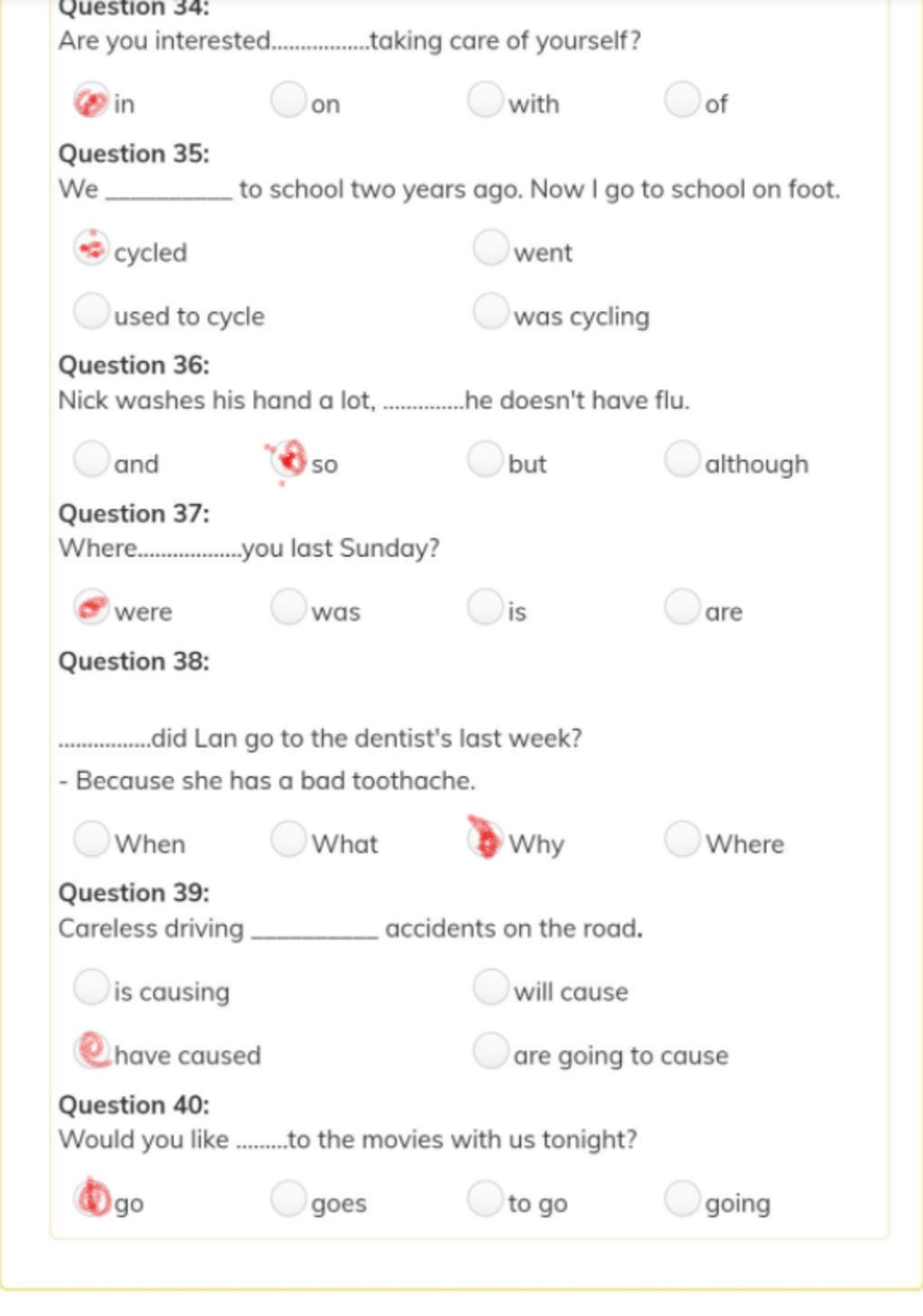Choose 'are' option in Question 37
The image size is (923, 1316).
[x=682, y=607]
